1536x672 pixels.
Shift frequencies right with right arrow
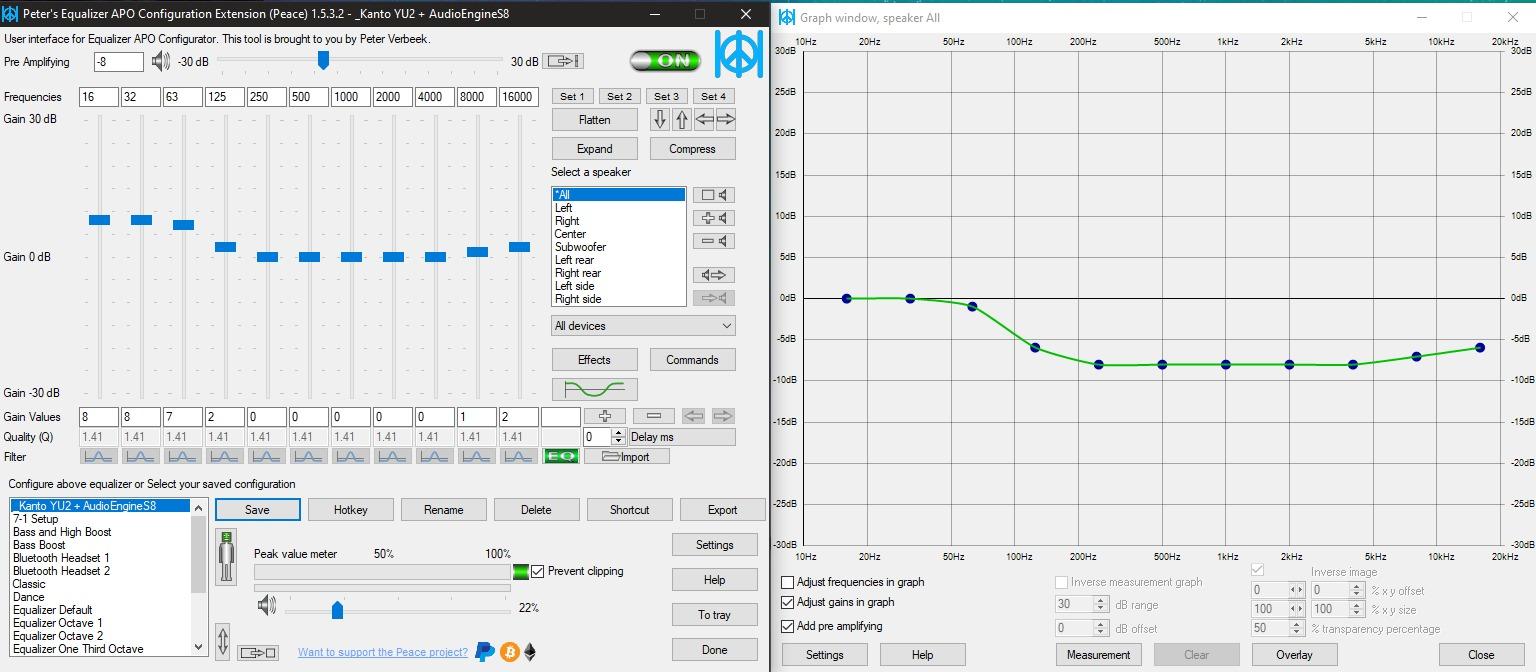(725, 120)
